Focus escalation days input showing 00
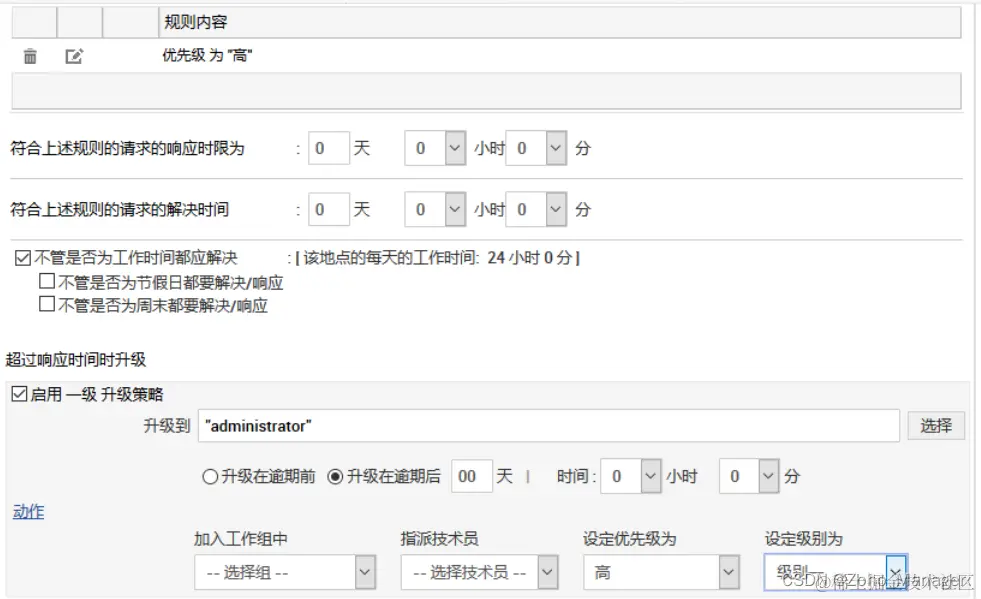Viewport: 981px width, 599px height. pyautogui.click(x=472, y=476)
